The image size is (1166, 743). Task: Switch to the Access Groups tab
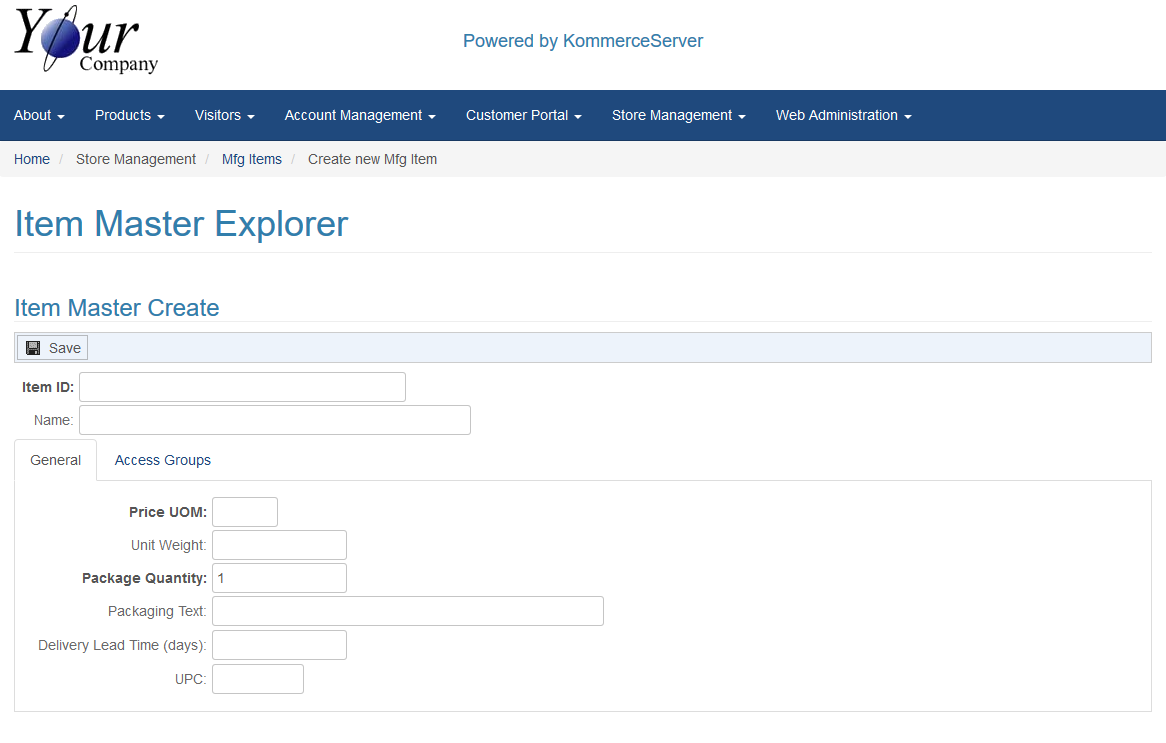163,461
